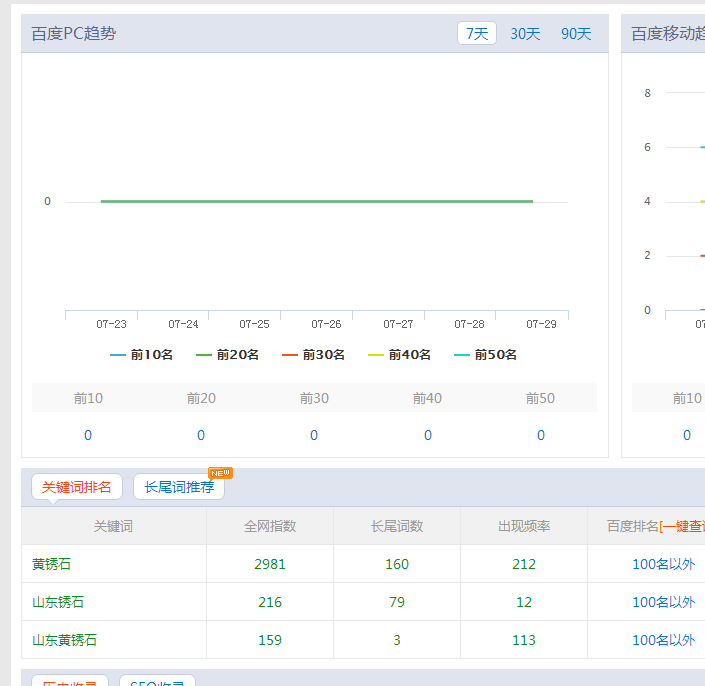Click 山东黄锈石 出现频率 value 113
705x686 pixels.
524,640
